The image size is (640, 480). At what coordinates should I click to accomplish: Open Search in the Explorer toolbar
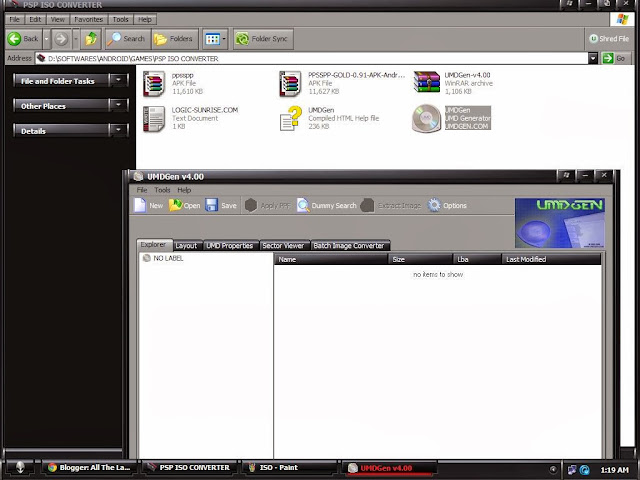[x=127, y=39]
